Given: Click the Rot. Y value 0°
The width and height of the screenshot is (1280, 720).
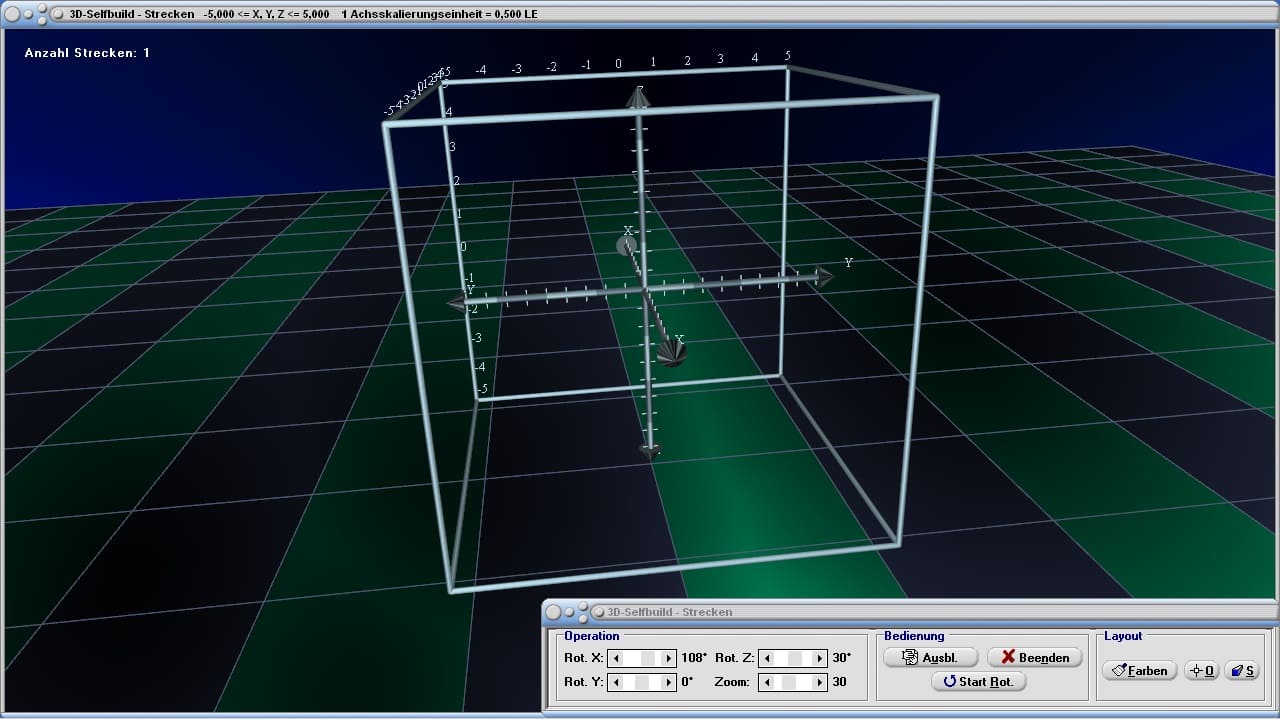Looking at the screenshot, I should pos(687,682).
